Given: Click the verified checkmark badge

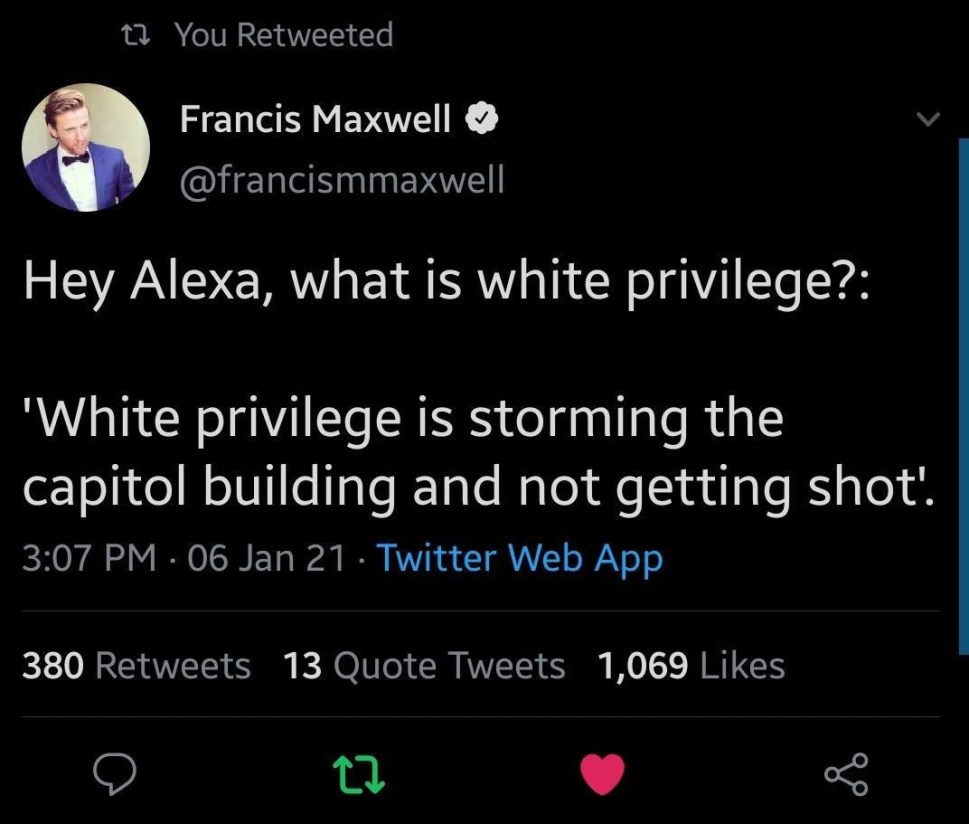Looking at the screenshot, I should pyautogui.click(x=483, y=120).
